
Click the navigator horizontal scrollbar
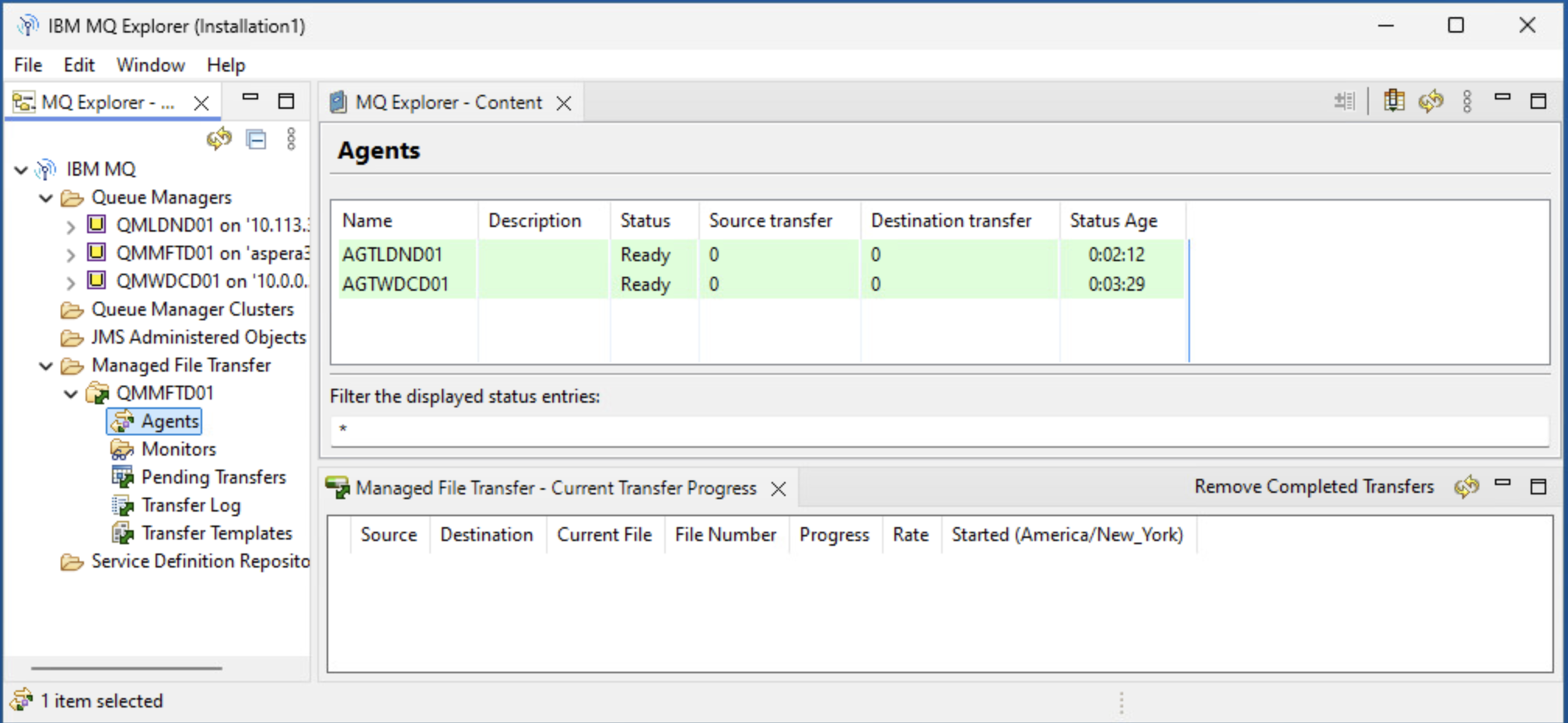[x=127, y=668]
